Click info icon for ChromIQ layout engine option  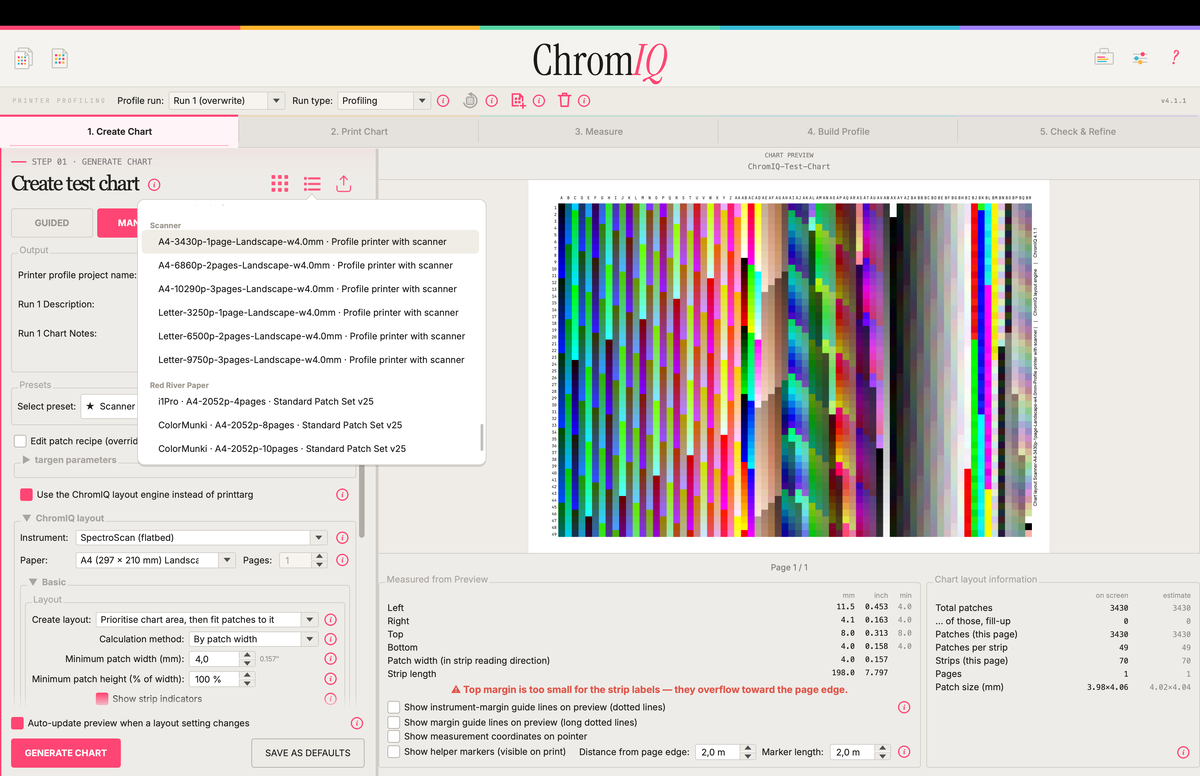(343, 495)
